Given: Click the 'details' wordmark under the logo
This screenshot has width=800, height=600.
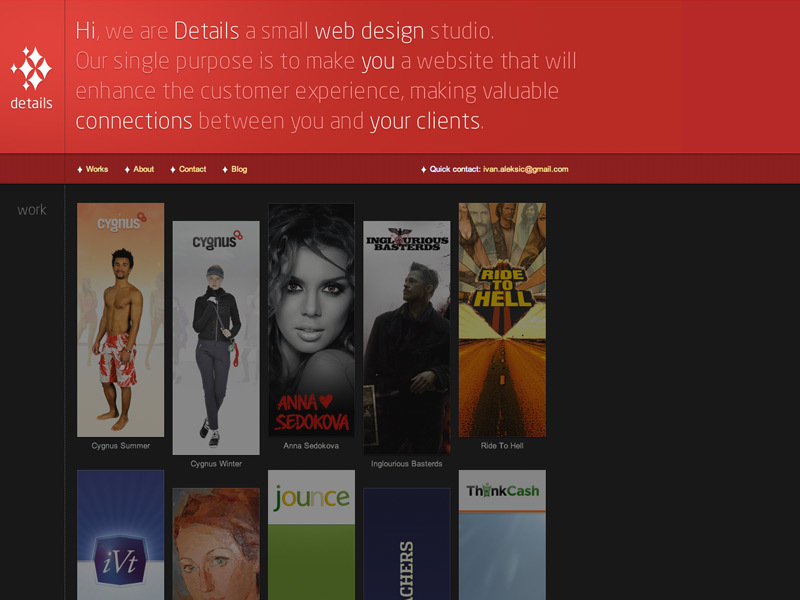Looking at the screenshot, I should point(32,103).
